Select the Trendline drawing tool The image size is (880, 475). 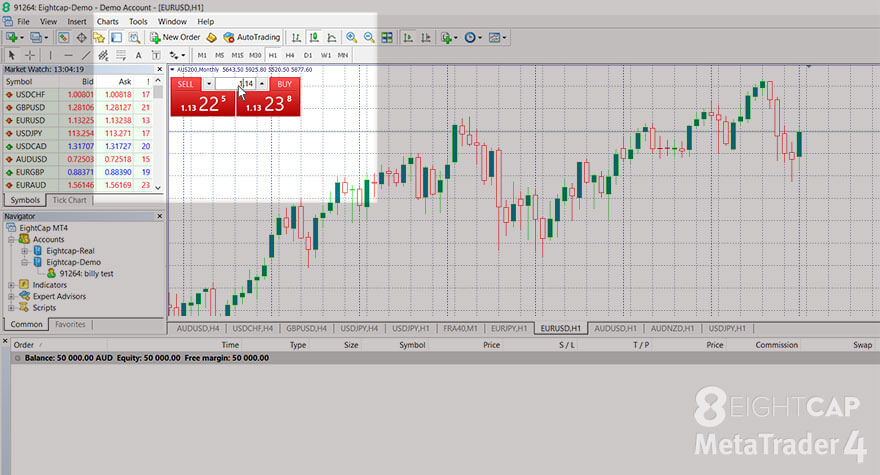[x=86, y=55]
